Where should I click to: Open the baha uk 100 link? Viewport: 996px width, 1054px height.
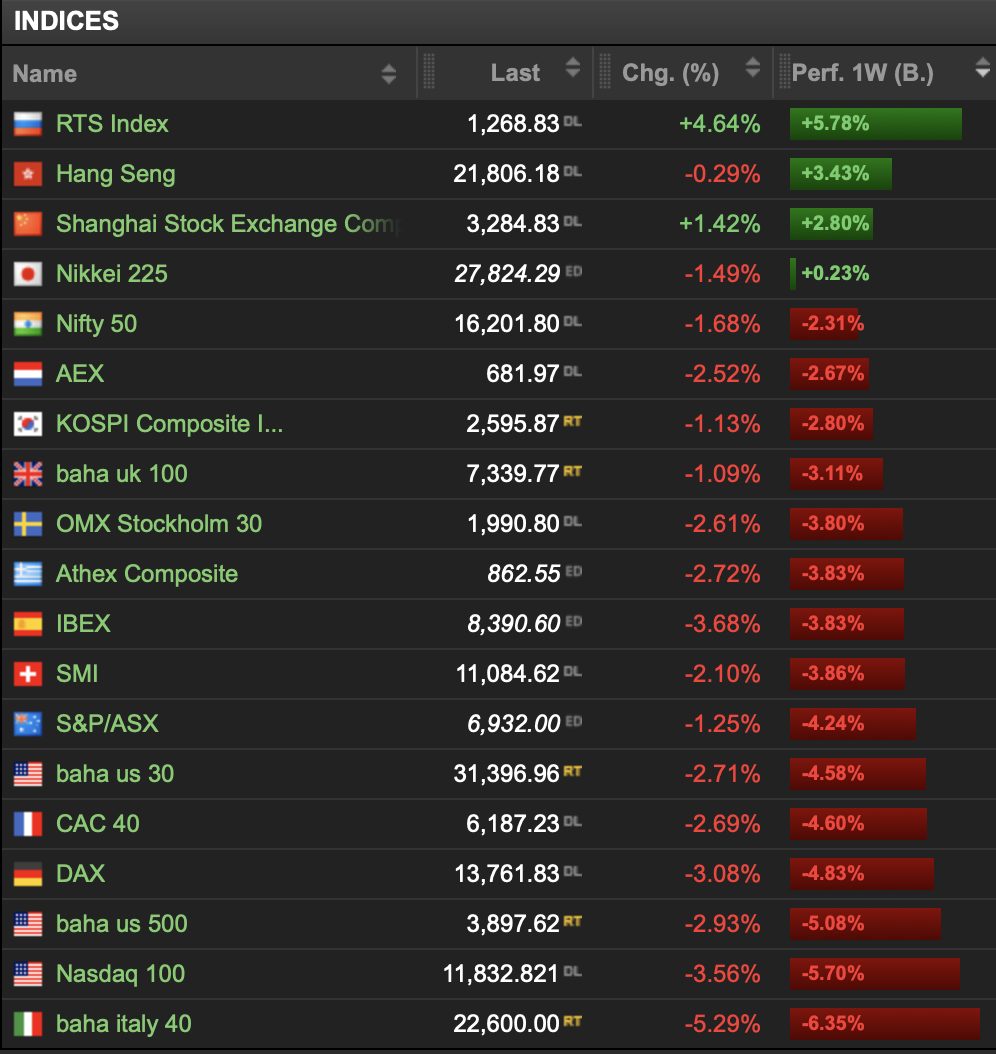tap(122, 474)
